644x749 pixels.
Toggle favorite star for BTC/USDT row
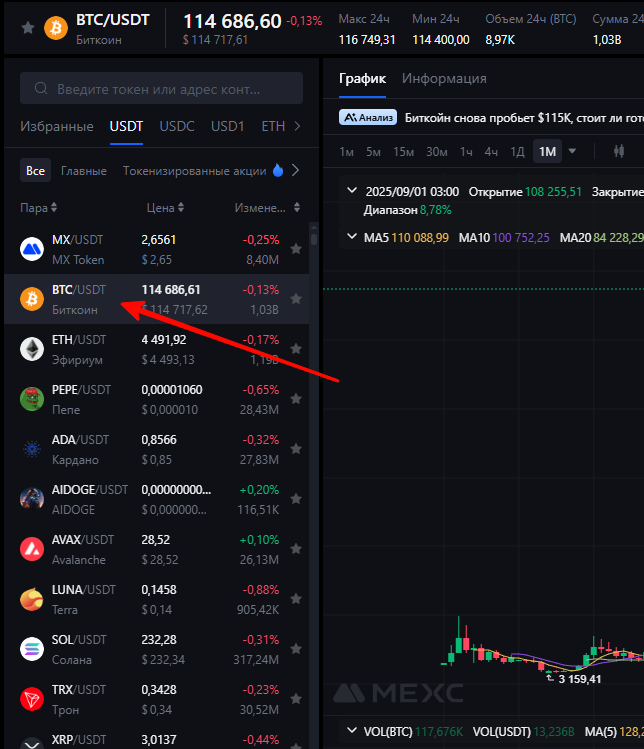click(296, 299)
